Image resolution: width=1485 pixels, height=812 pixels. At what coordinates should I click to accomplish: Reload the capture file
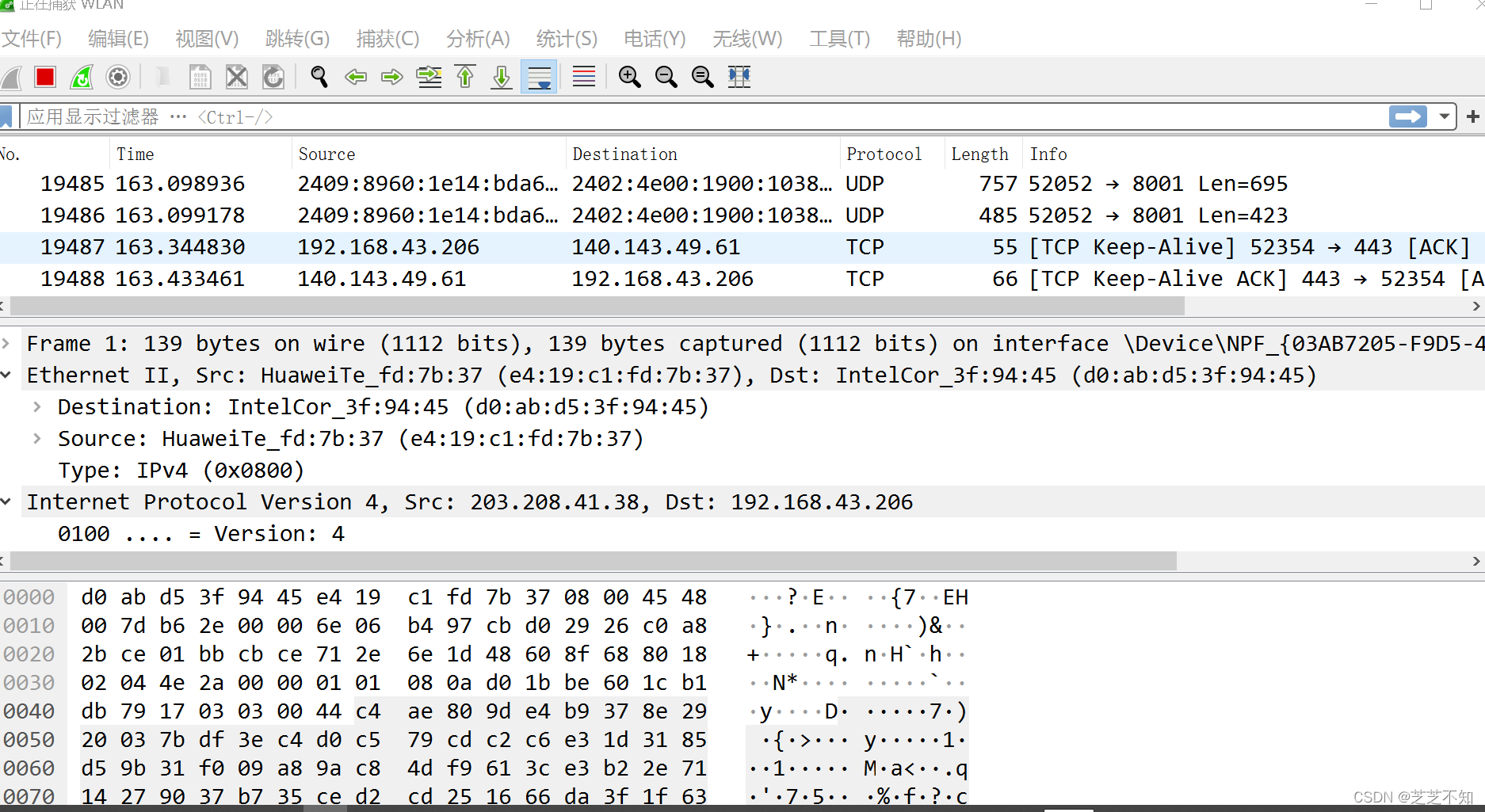click(x=273, y=77)
